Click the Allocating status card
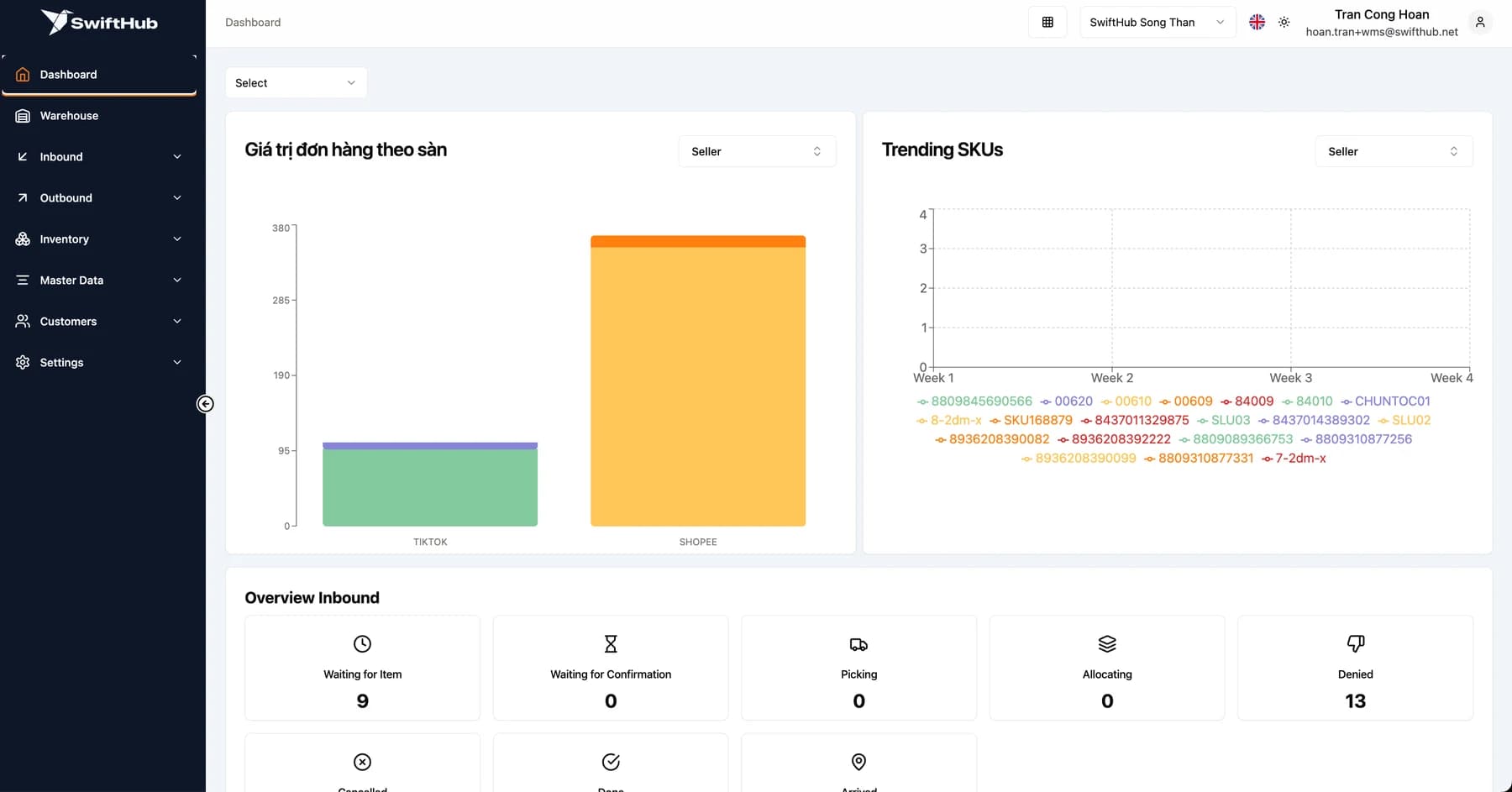The image size is (1512, 792). point(1107,668)
